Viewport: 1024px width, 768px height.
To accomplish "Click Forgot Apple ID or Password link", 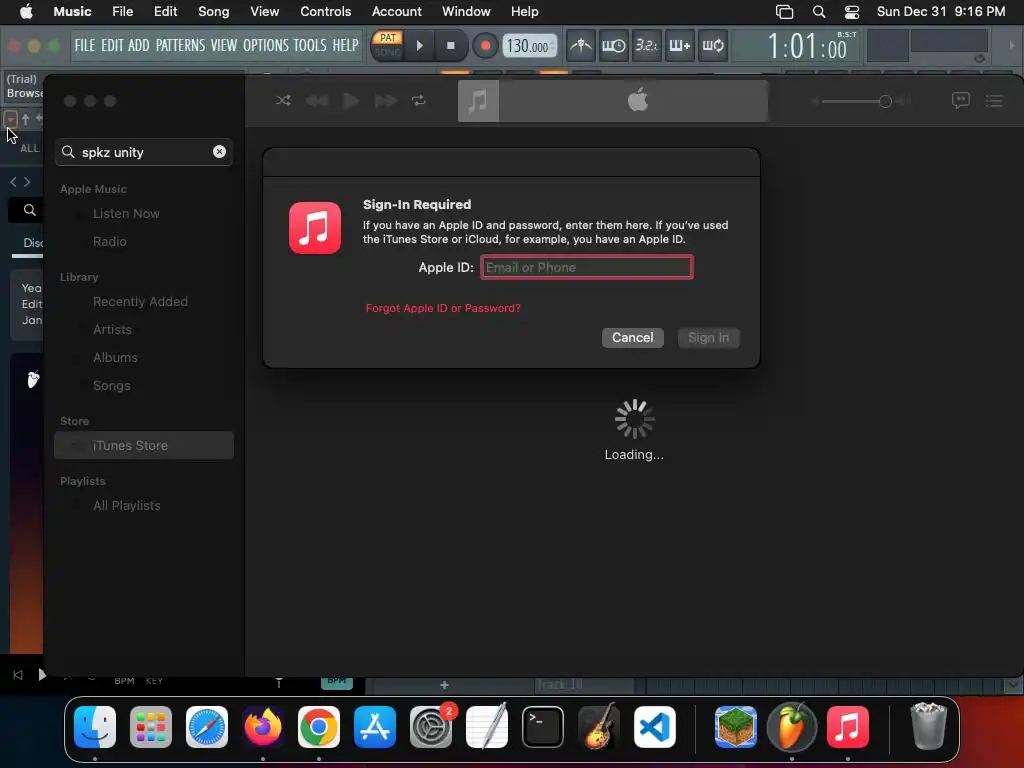I will (x=443, y=308).
